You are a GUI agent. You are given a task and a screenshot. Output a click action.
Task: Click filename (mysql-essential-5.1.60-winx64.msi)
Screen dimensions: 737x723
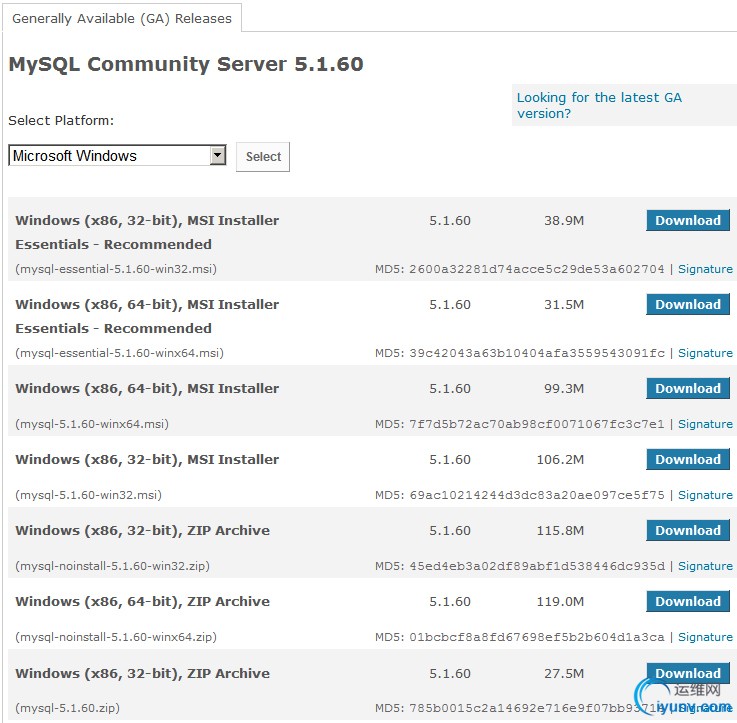[x=119, y=353]
